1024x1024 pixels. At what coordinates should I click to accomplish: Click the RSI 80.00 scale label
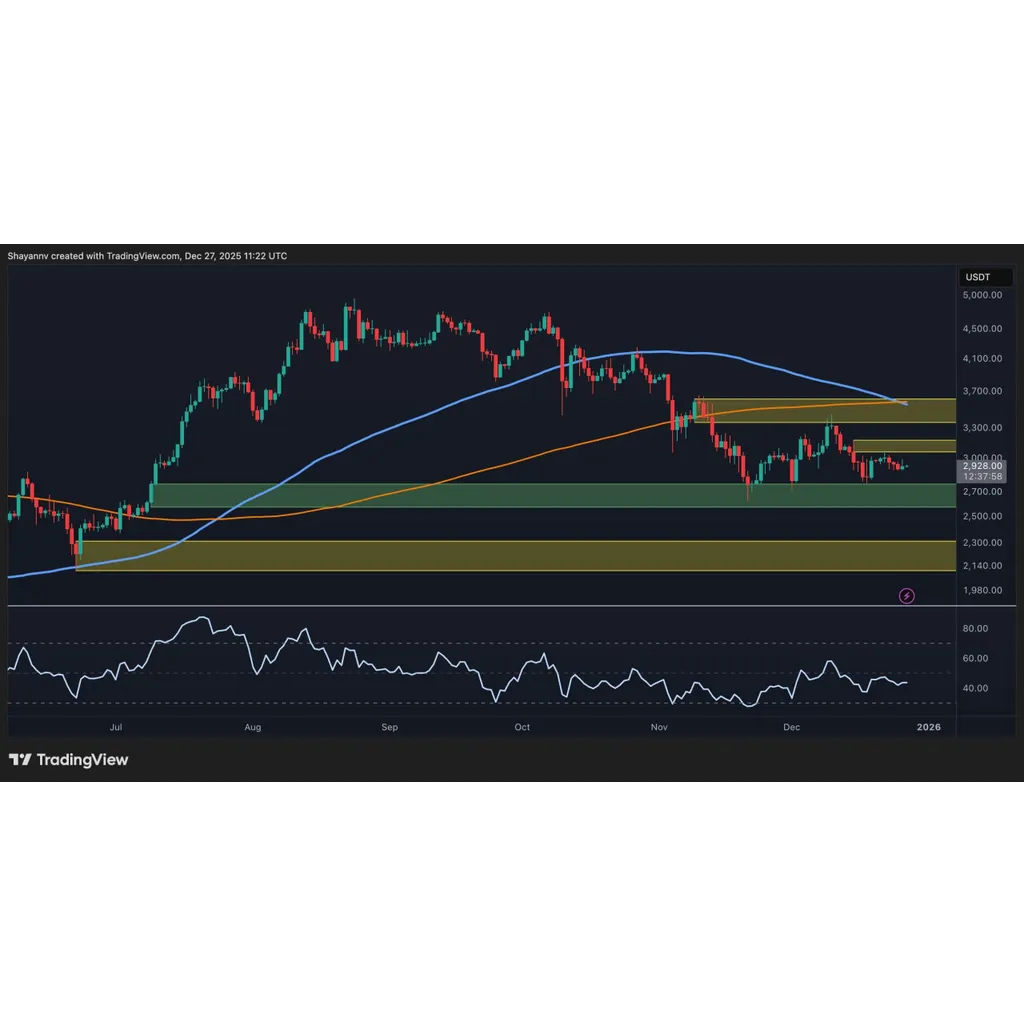pos(975,628)
